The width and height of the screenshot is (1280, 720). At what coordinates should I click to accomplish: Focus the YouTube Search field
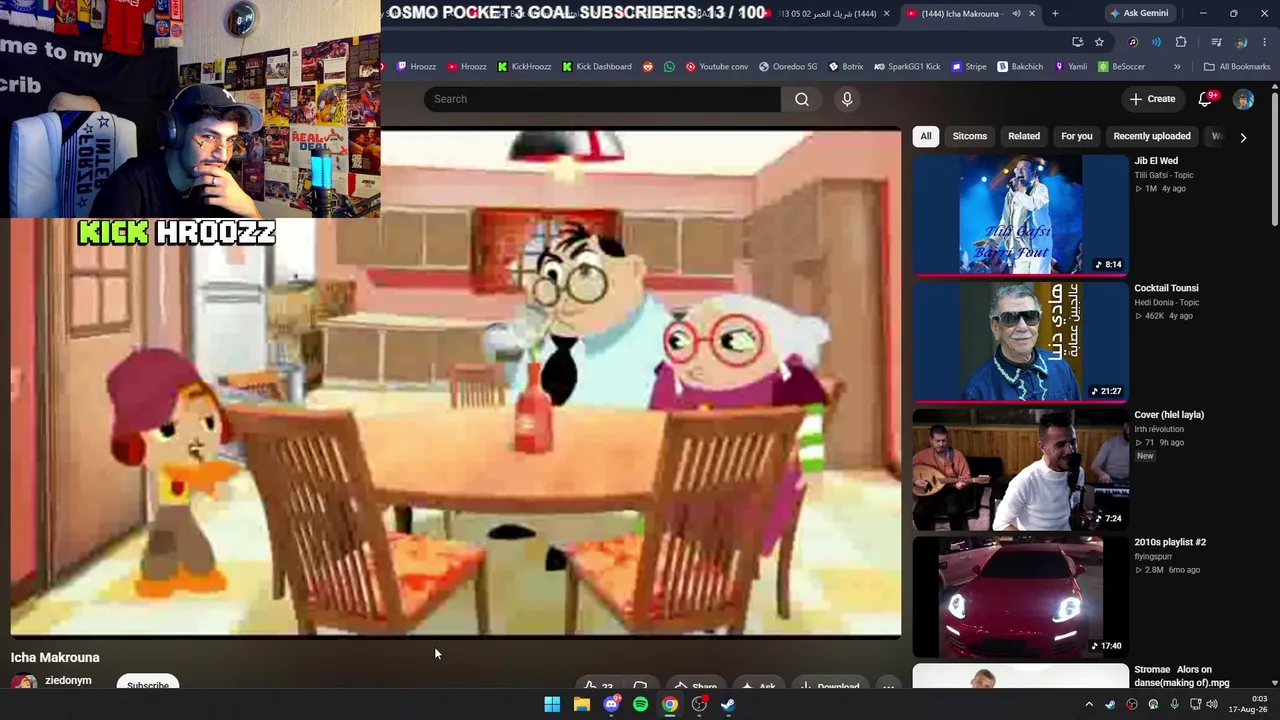(602, 99)
